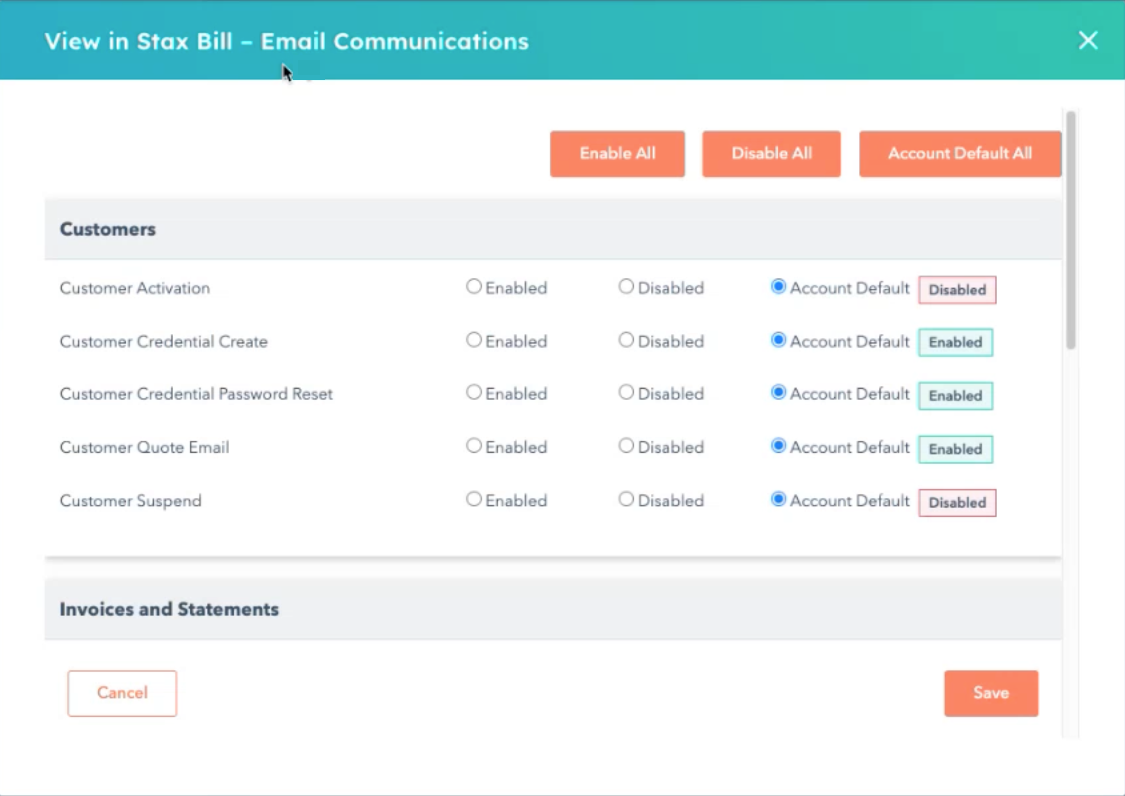Disable the Customer Quote Email option
Image resolution: width=1125 pixels, height=796 pixels.
pos(626,446)
